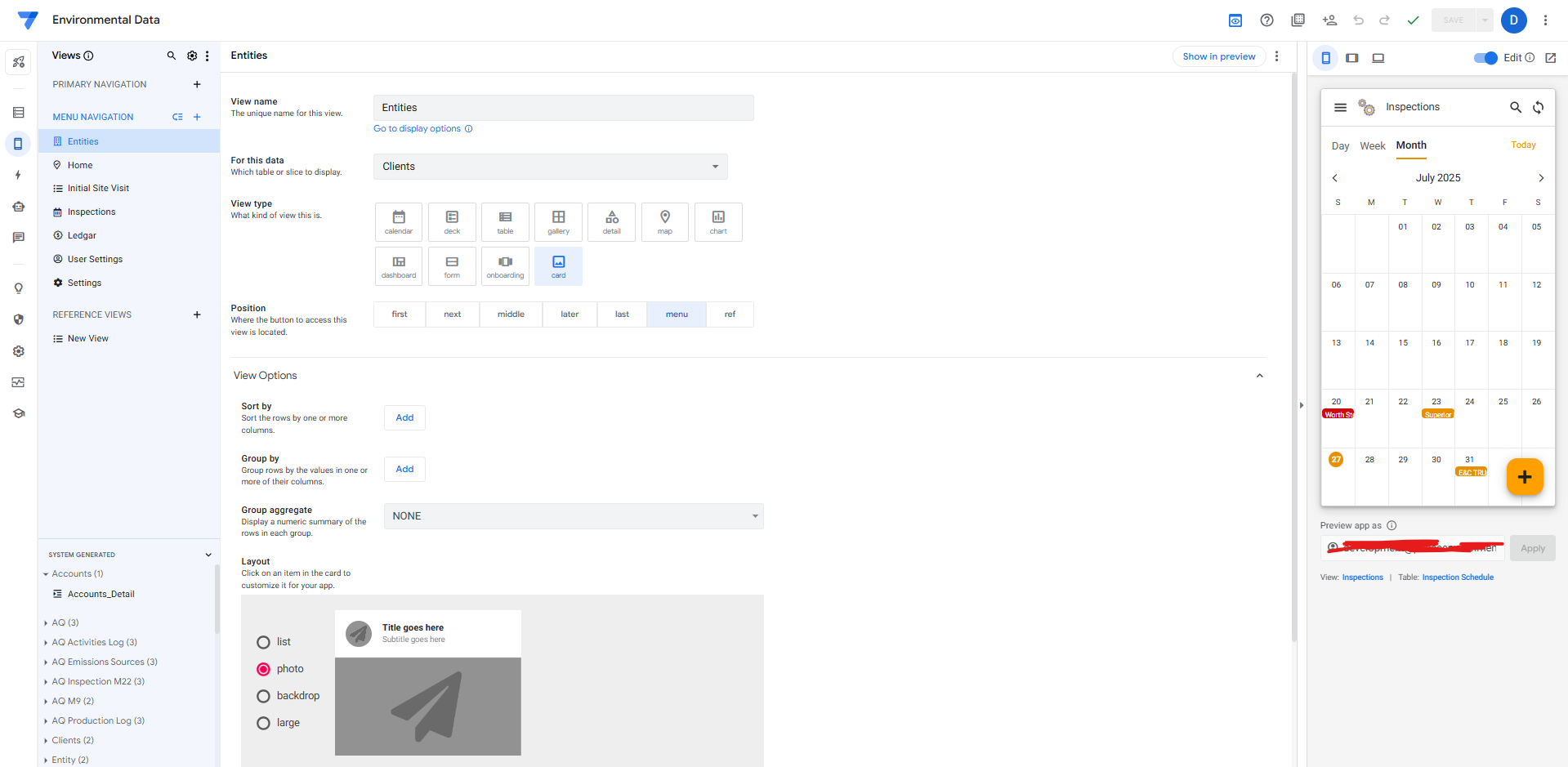Screen dimensions: 1568x767
Task: Open the Group aggregate NONE dropdown
Action: tap(574, 516)
